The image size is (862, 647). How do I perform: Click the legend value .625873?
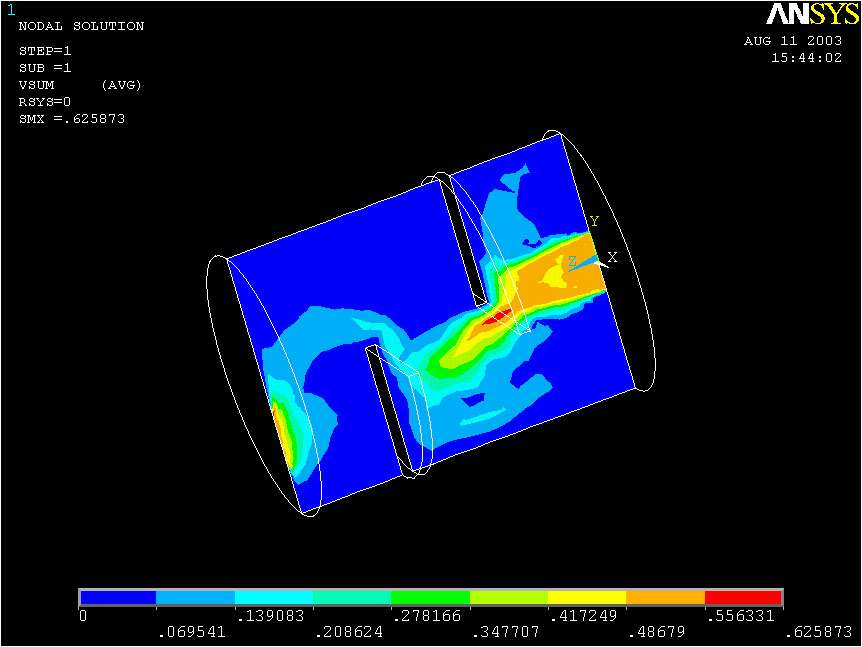tap(818, 632)
